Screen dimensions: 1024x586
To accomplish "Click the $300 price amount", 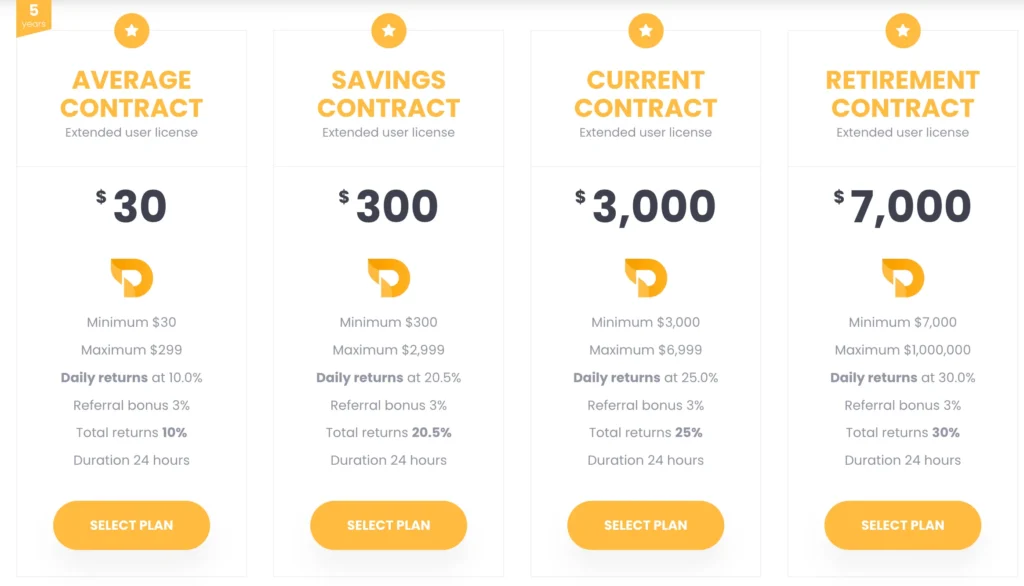I will coord(396,207).
